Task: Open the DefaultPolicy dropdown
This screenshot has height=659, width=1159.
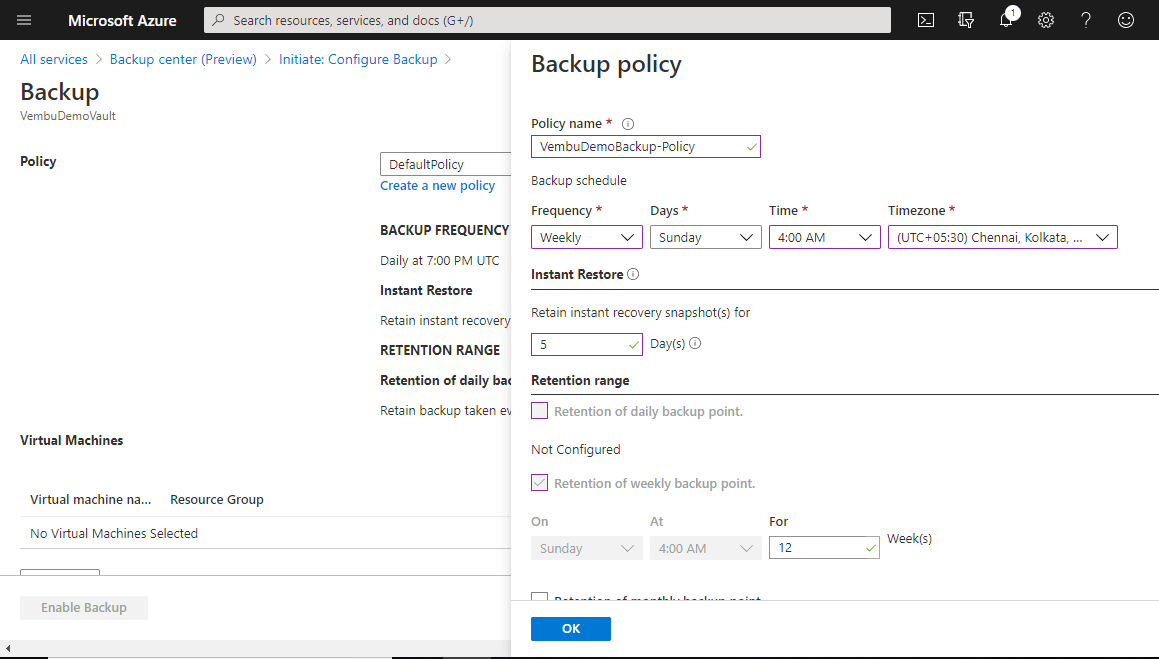Action: 445,164
